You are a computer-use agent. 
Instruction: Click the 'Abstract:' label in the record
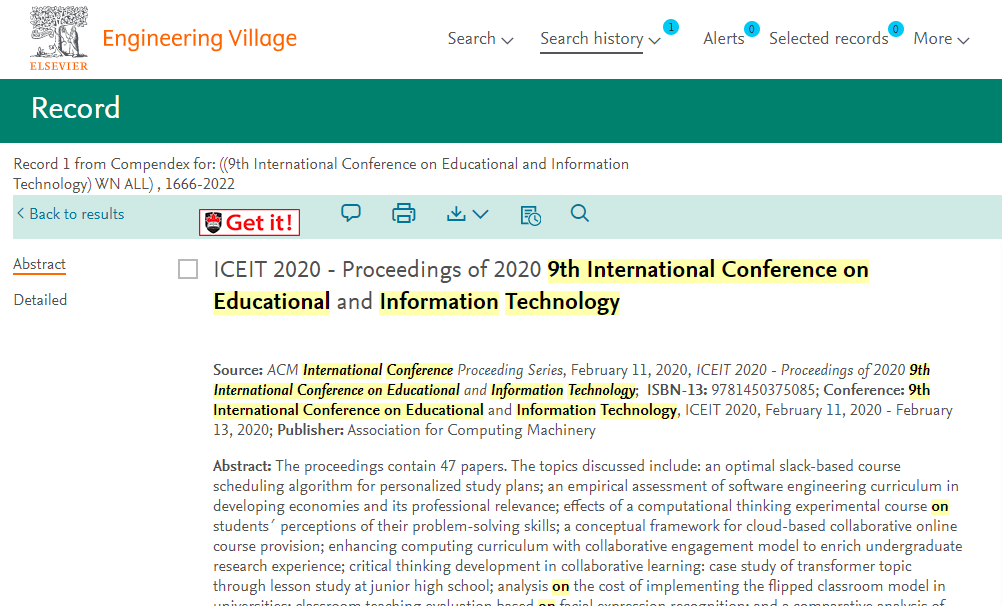tap(242, 466)
